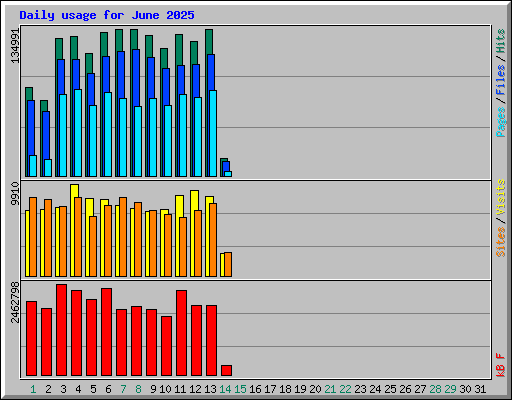
Task: Click day 24 on the x-axis
Action: coord(375,389)
